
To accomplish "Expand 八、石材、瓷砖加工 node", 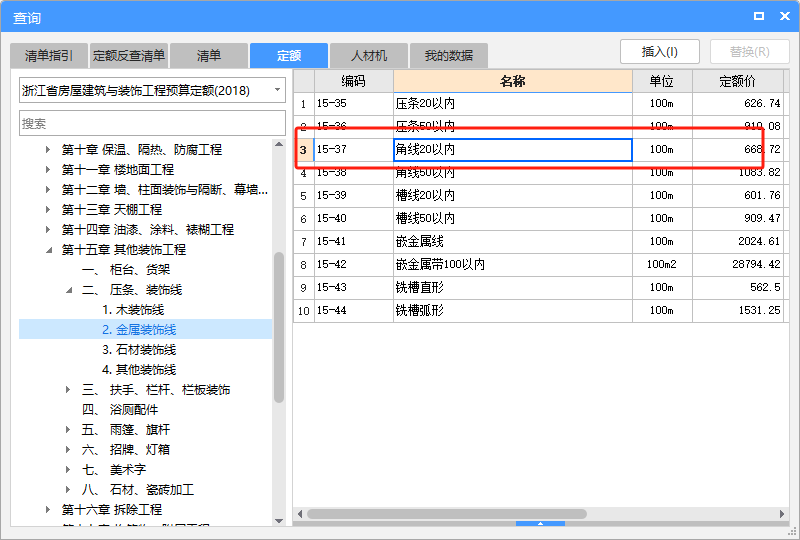I will (x=68, y=489).
